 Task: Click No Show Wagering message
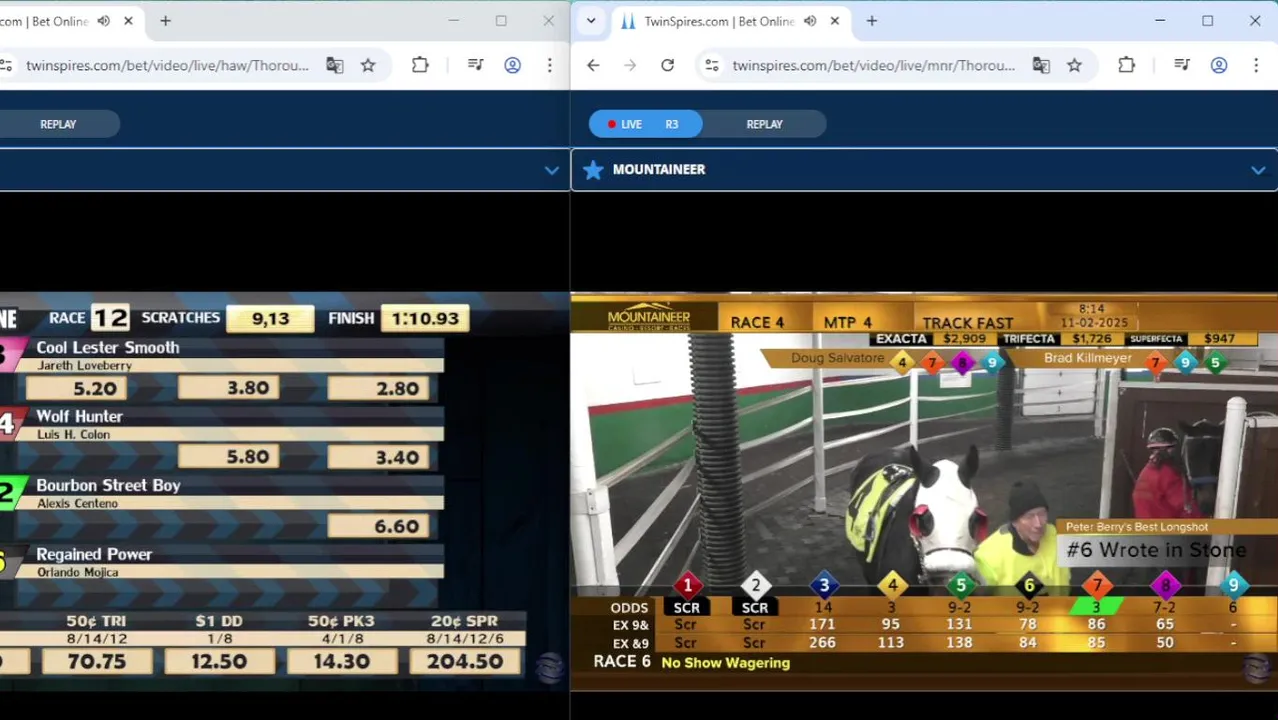(725, 662)
